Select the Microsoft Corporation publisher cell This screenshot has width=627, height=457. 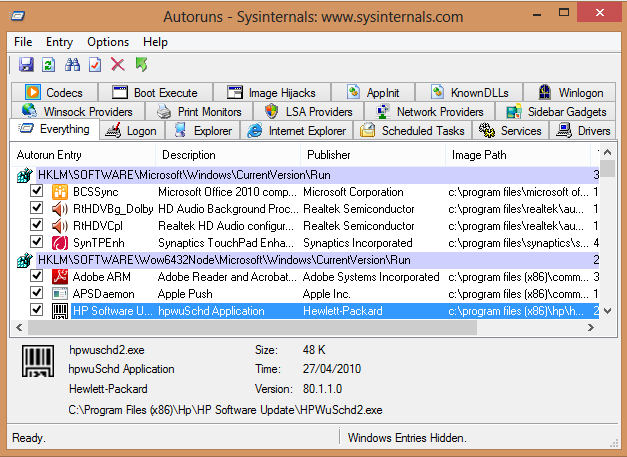click(x=353, y=192)
